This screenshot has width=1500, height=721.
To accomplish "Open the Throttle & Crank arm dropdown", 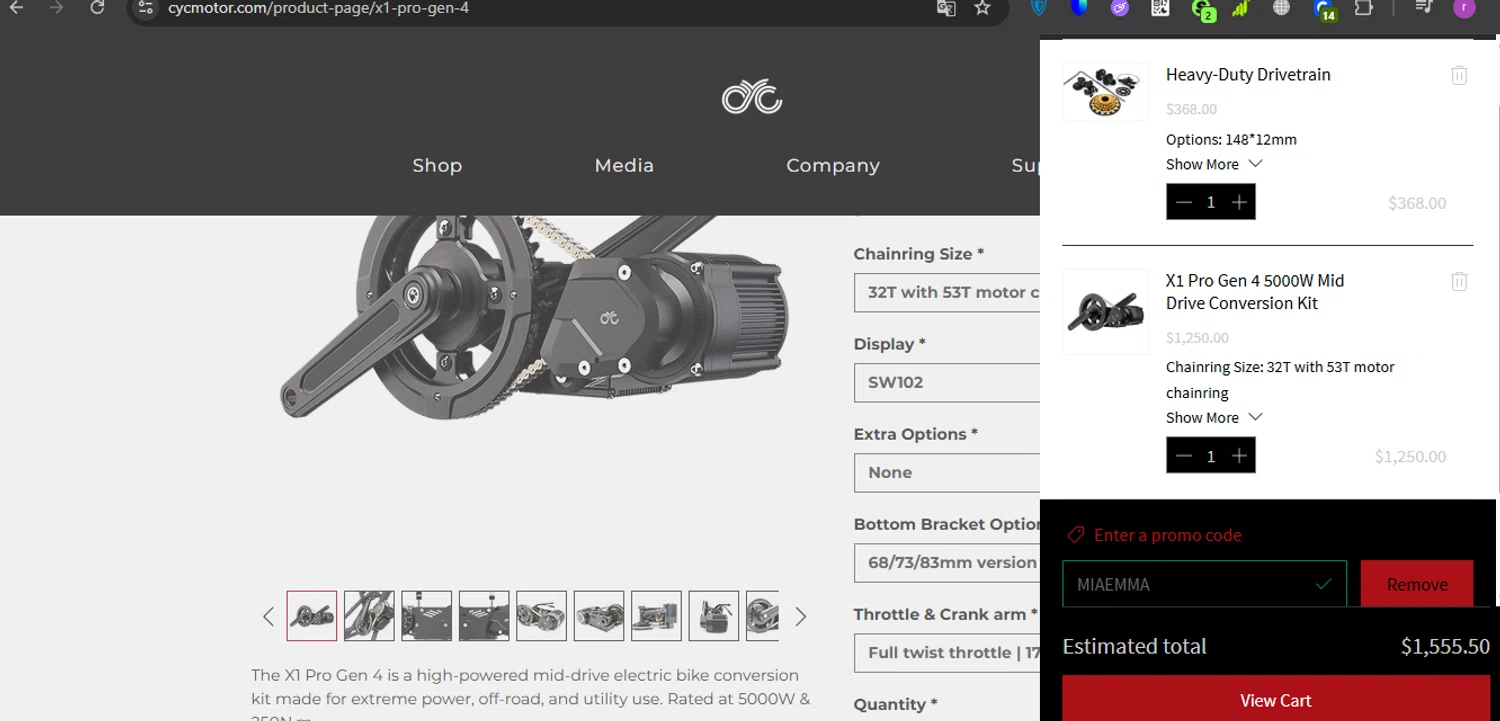I will 947,652.
